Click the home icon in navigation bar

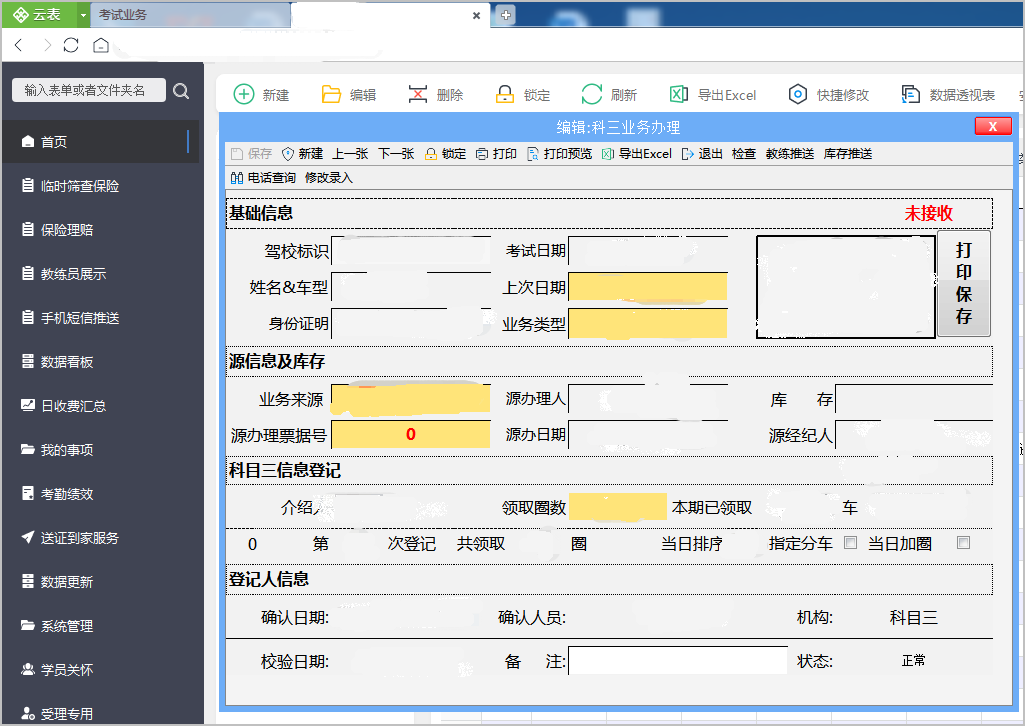101,45
